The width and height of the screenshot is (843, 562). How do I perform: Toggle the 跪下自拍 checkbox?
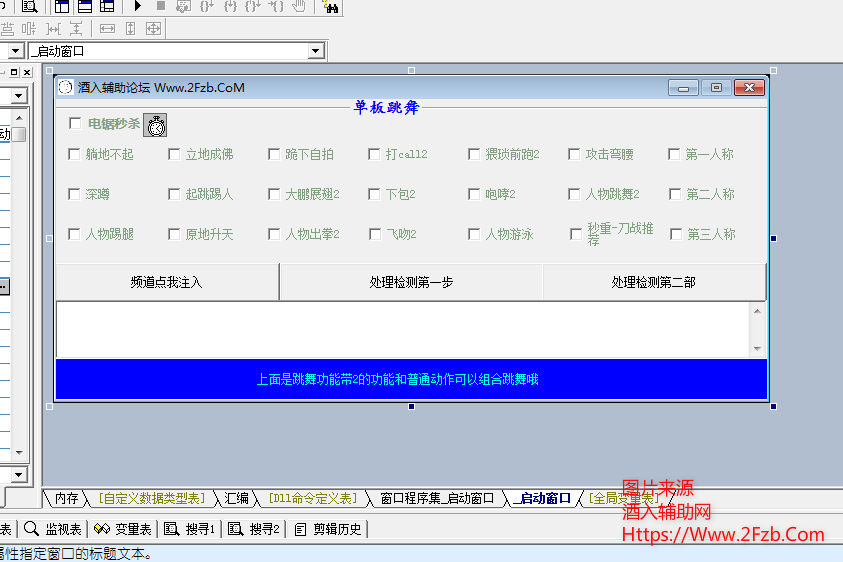274,154
